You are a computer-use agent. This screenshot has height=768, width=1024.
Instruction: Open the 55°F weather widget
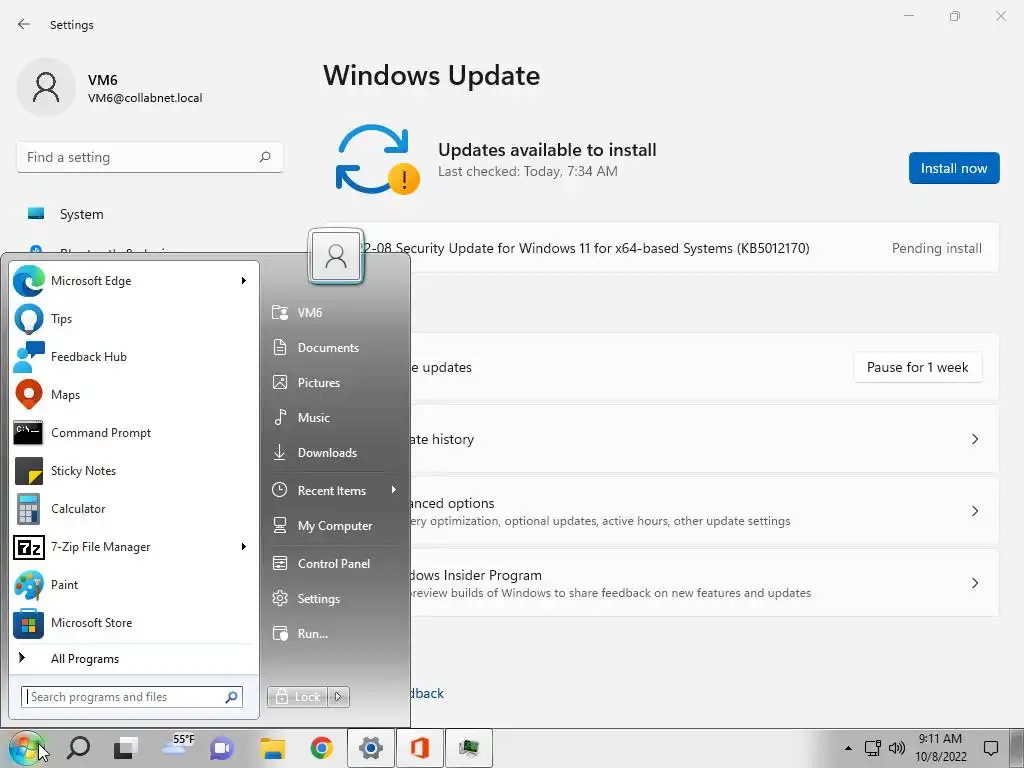[177, 746]
